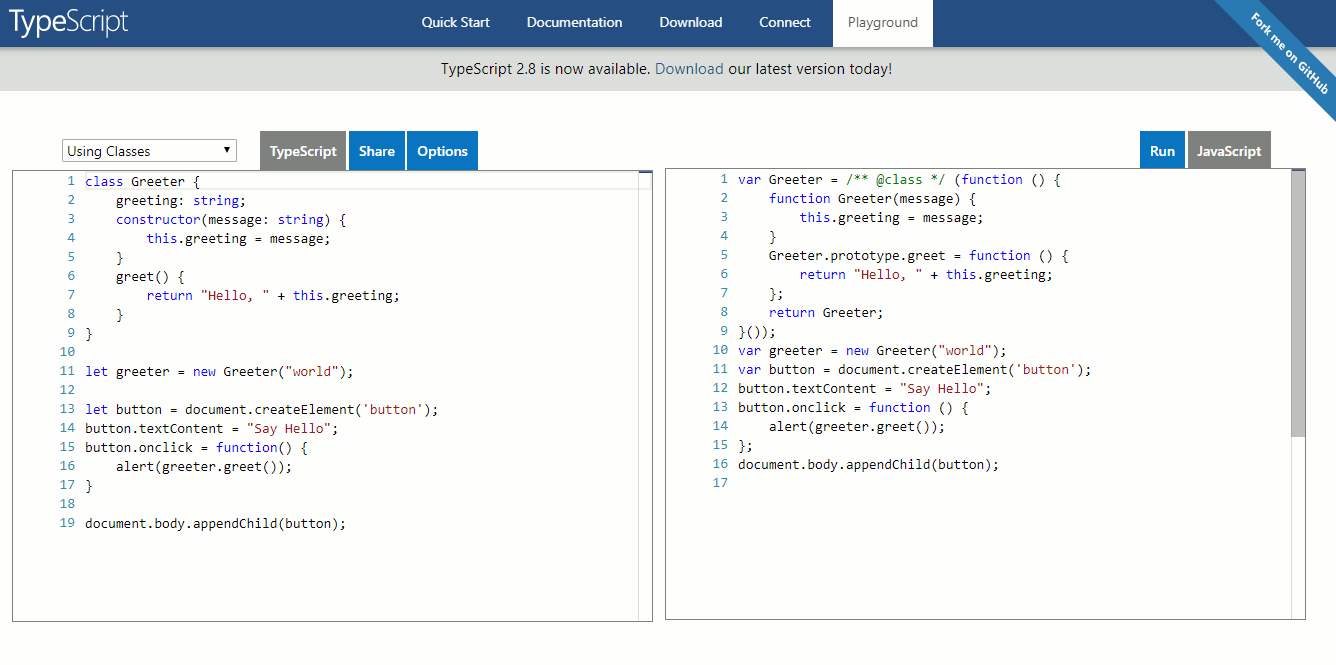Click 'alert(greeter.greet());' on TypeScript line 16
Image resolution: width=1336 pixels, height=665 pixels.
pos(204,466)
